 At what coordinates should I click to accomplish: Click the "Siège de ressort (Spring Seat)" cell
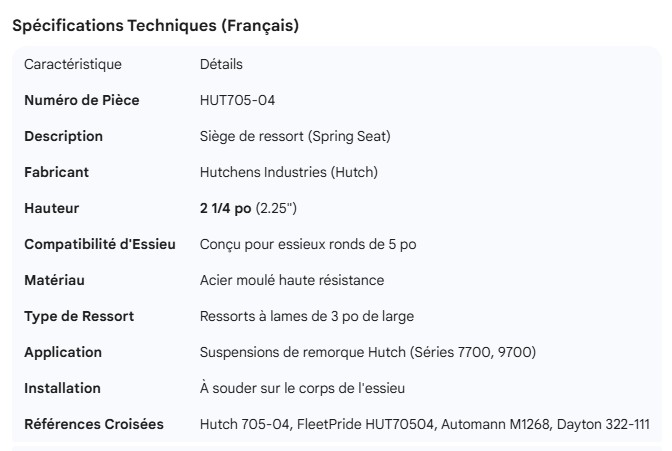click(296, 136)
